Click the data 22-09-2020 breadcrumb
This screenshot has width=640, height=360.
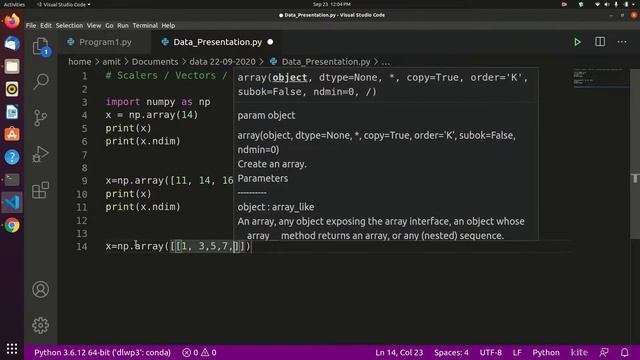(x=222, y=62)
